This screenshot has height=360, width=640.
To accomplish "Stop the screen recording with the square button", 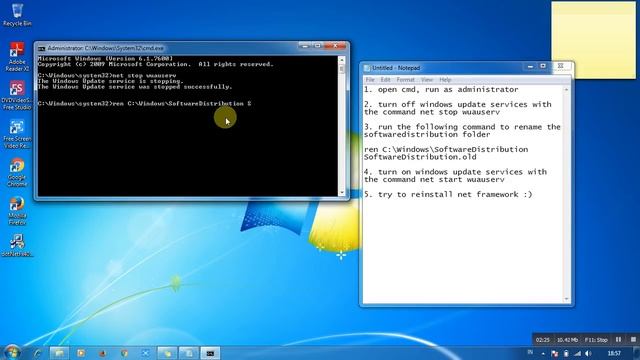I will coord(633,340).
